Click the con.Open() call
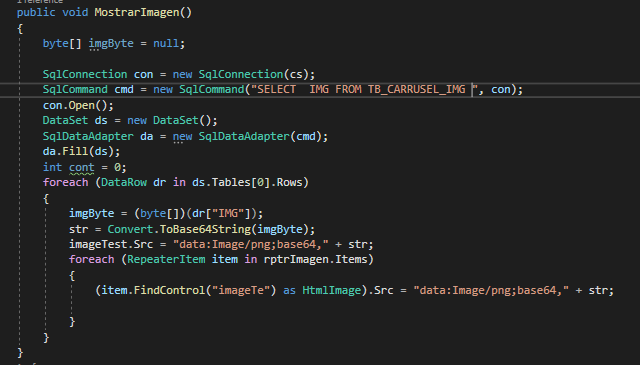This screenshot has height=365, width=640. coord(78,105)
